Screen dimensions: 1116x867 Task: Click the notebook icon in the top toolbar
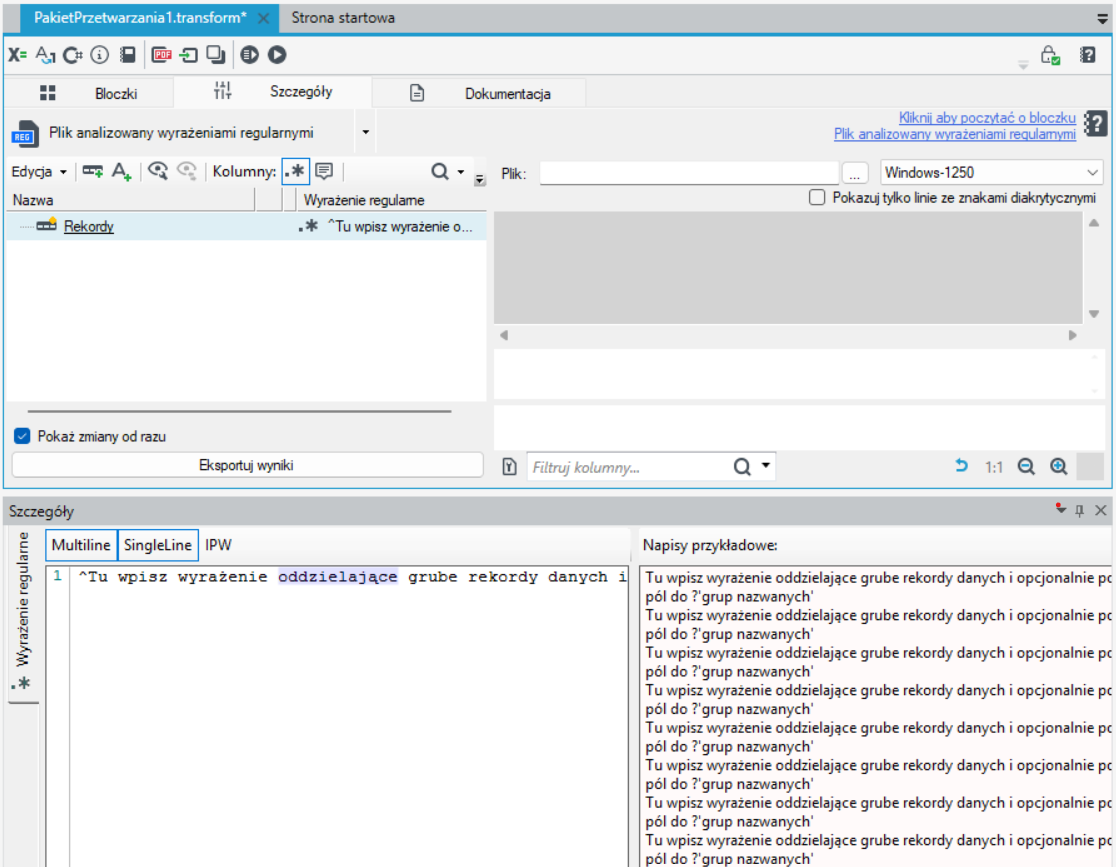(x=127, y=55)
